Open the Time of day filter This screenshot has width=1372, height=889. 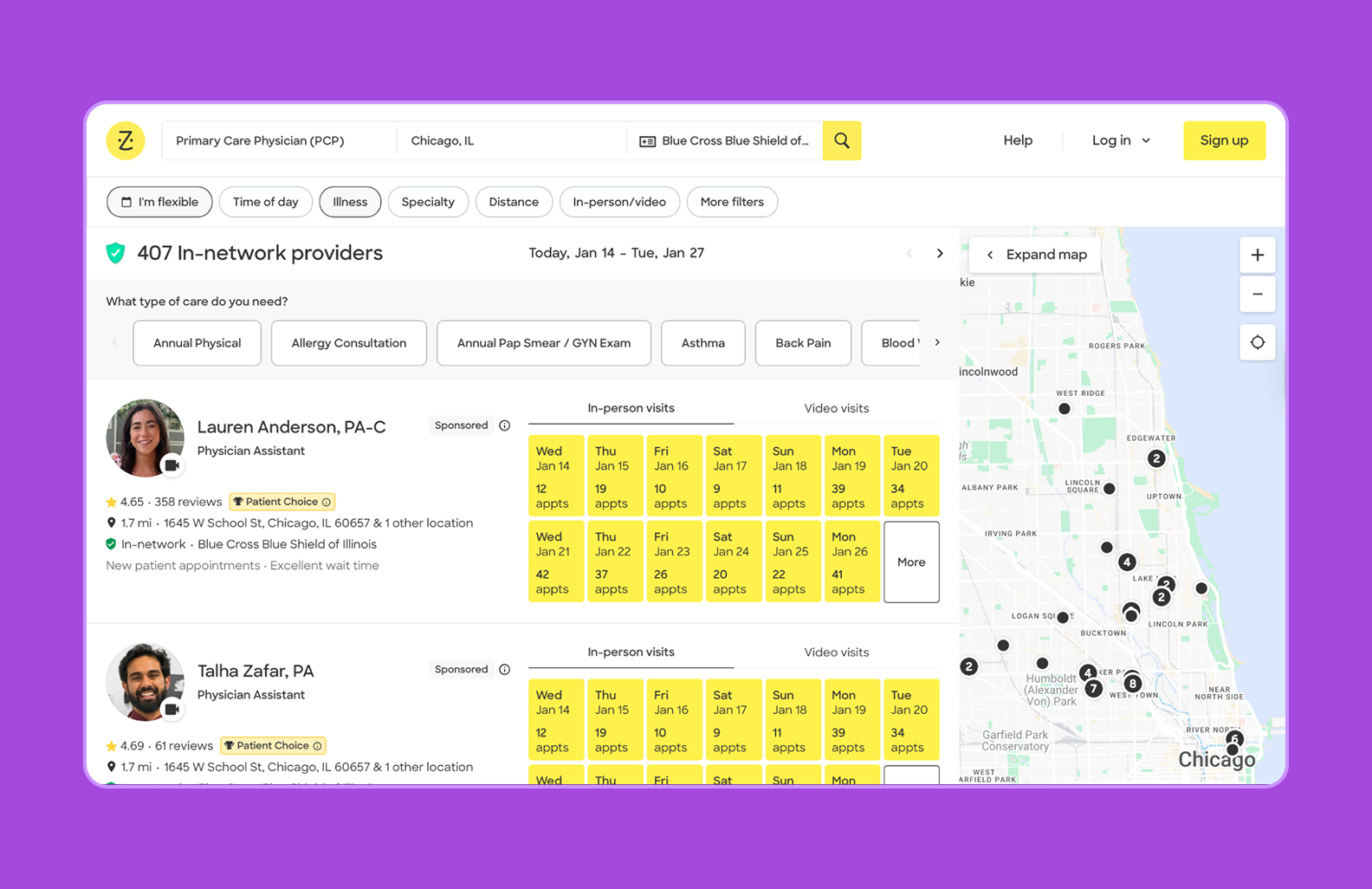266,202
